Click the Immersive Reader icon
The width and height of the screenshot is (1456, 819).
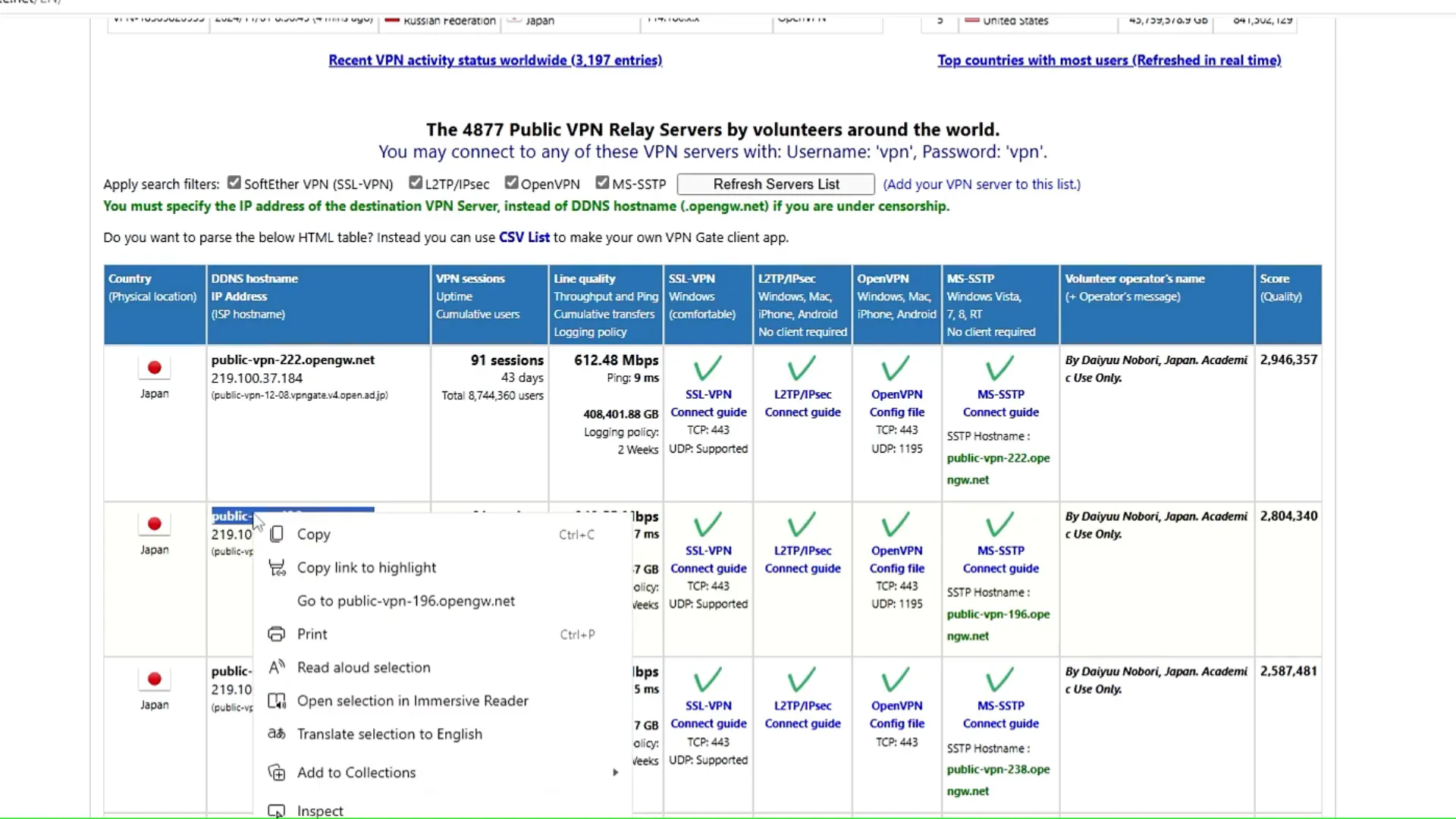pos(277,701)
